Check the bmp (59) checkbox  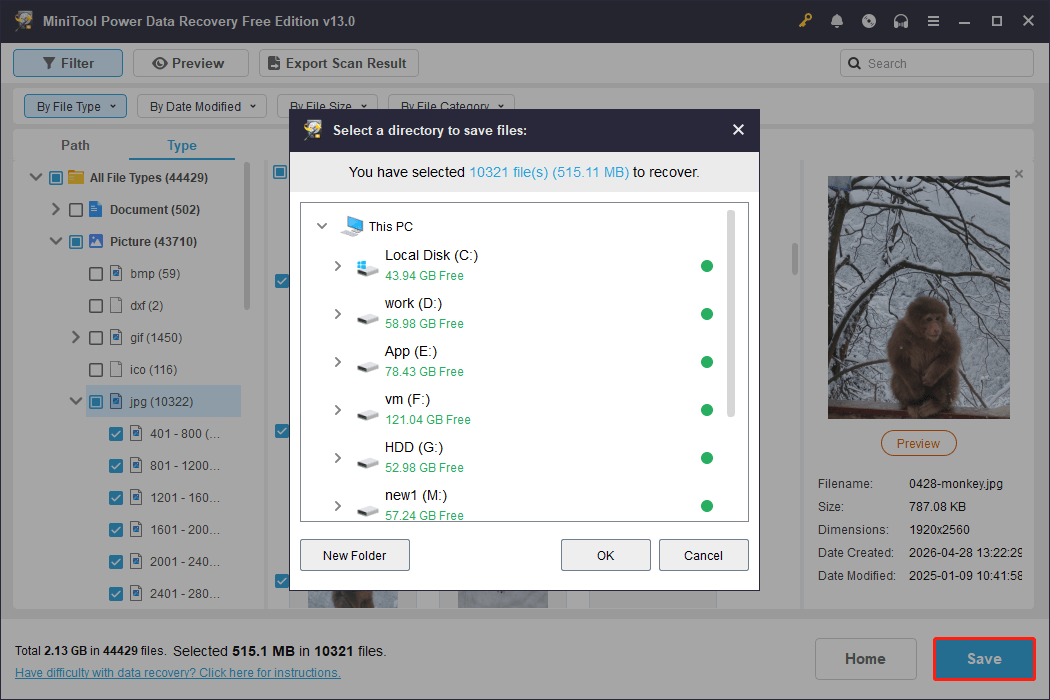point(96,274)
